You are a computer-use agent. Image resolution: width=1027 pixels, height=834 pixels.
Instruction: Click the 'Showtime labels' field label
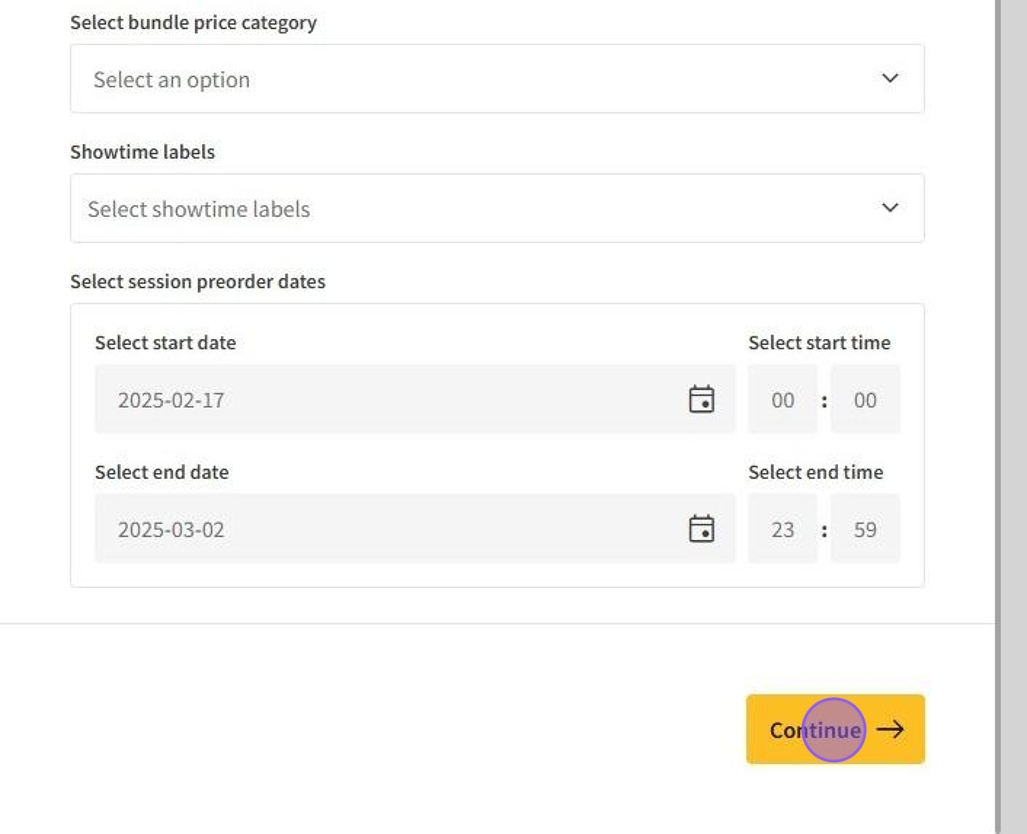click(142, 152)
